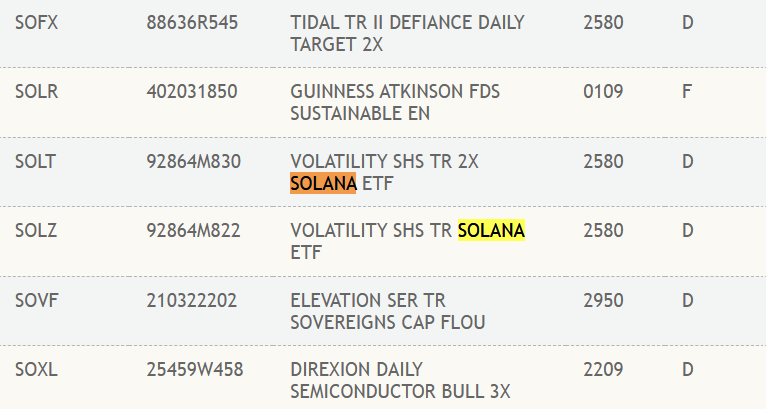766x409 pixels.
Task: Select the letter F in SOLR row
Action: pyautogui.click(x=687, y=92)
